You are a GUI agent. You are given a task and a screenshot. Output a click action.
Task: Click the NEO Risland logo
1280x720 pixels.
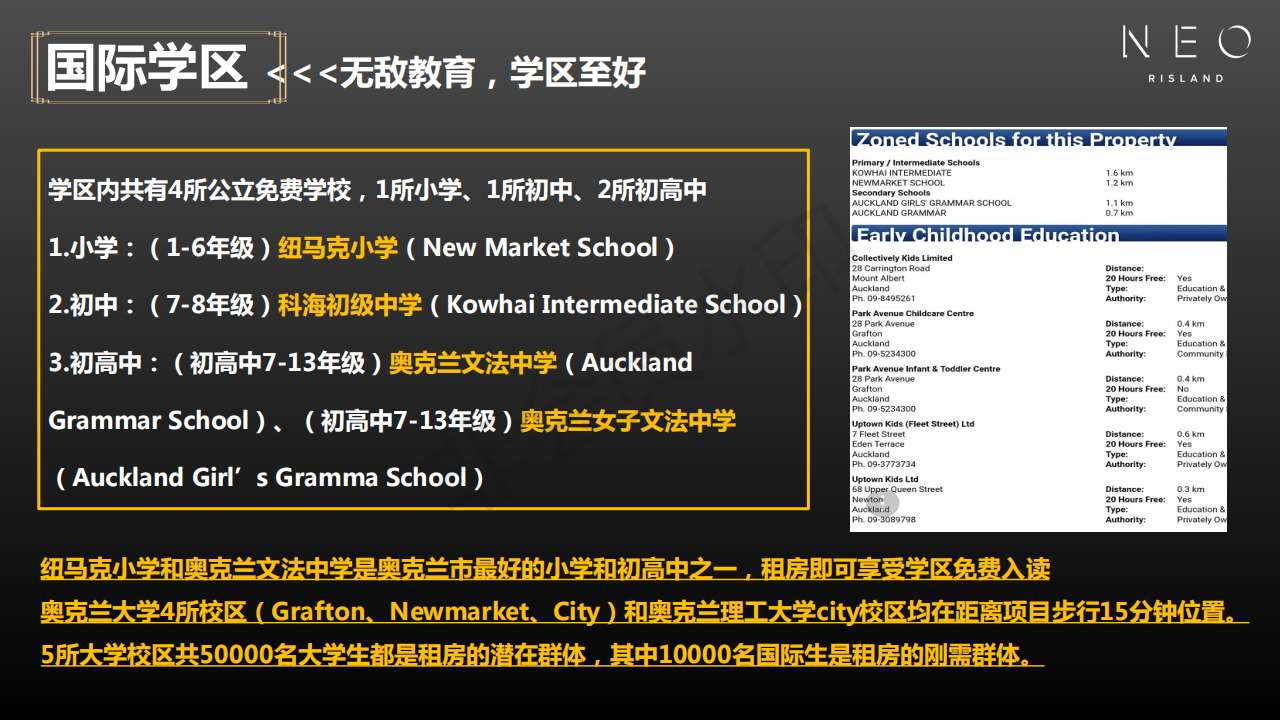[1186, 54]
